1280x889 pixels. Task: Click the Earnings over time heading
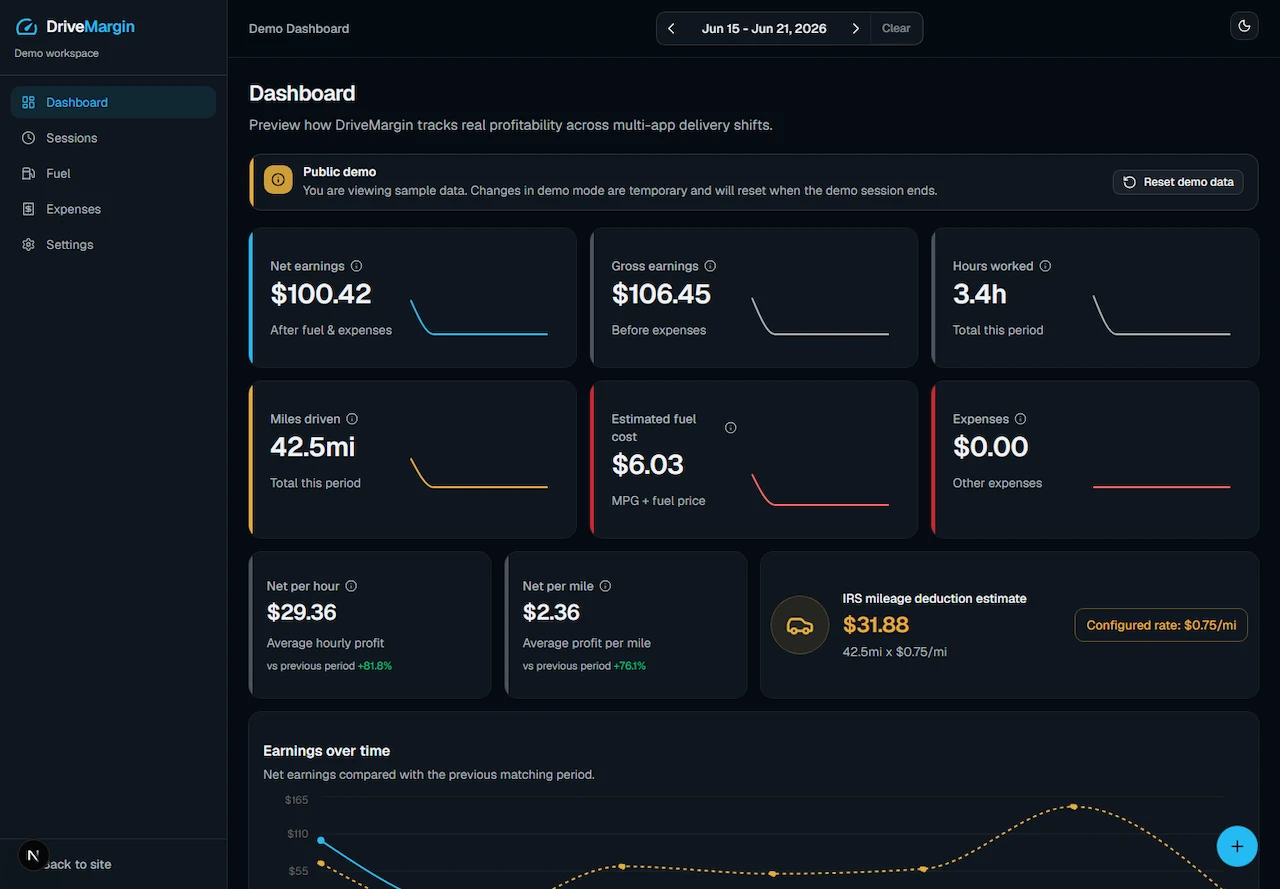(327, 751)
